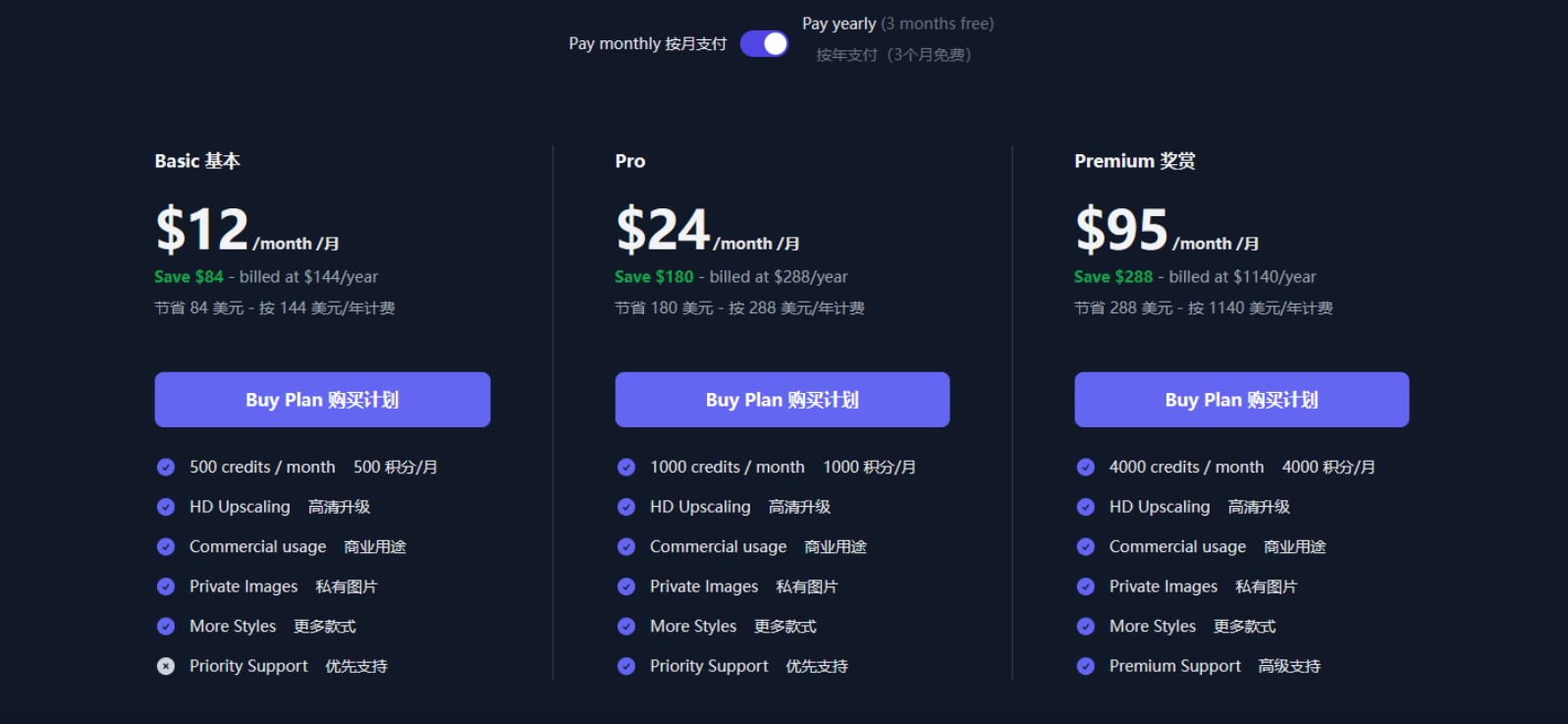Viewport: 1568px width, 724px height.
Task: Click Premium Commercial usage checkmark icon
Action: point(1086,547)
